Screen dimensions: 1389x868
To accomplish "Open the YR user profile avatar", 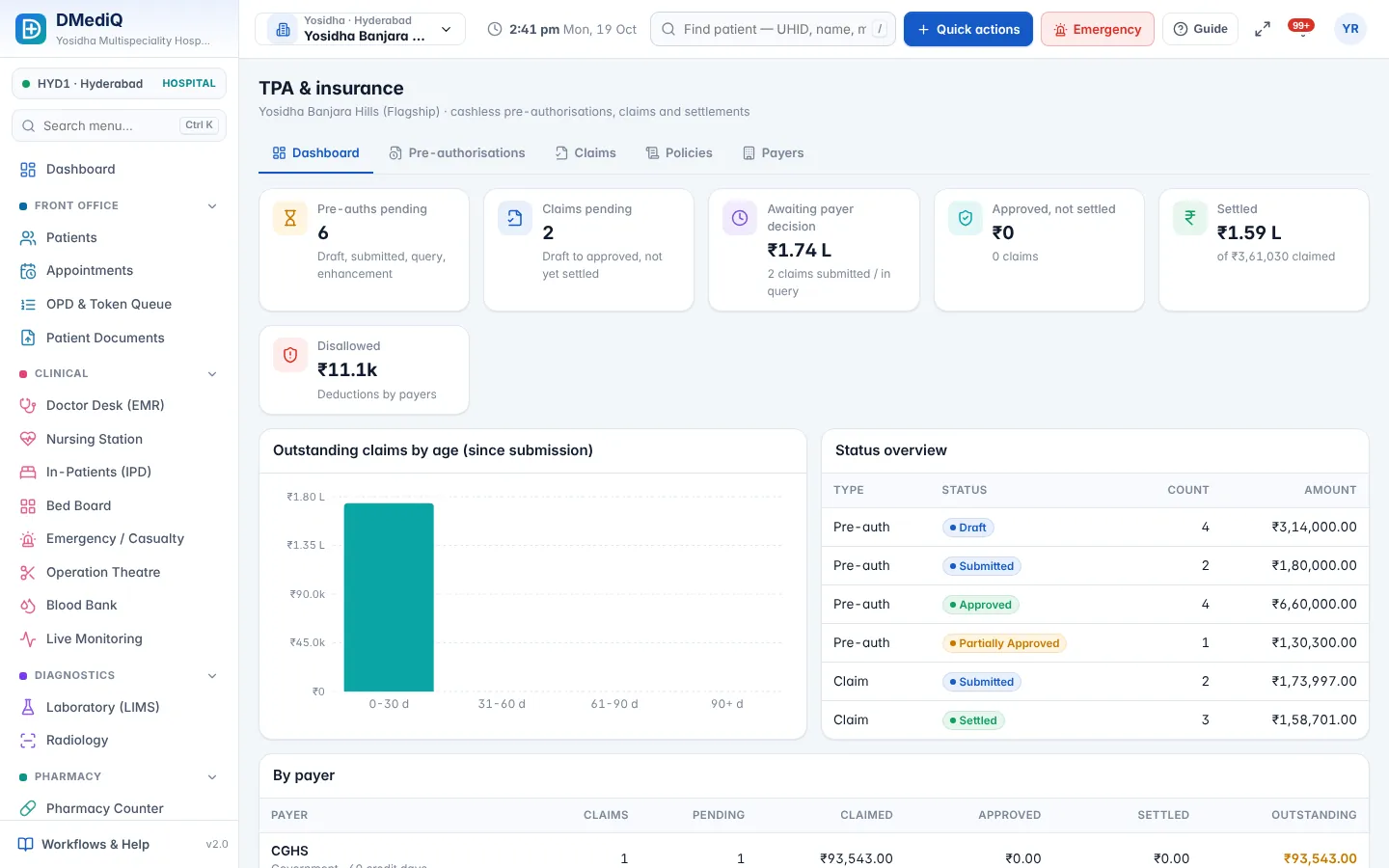I will coord(1350,29).
